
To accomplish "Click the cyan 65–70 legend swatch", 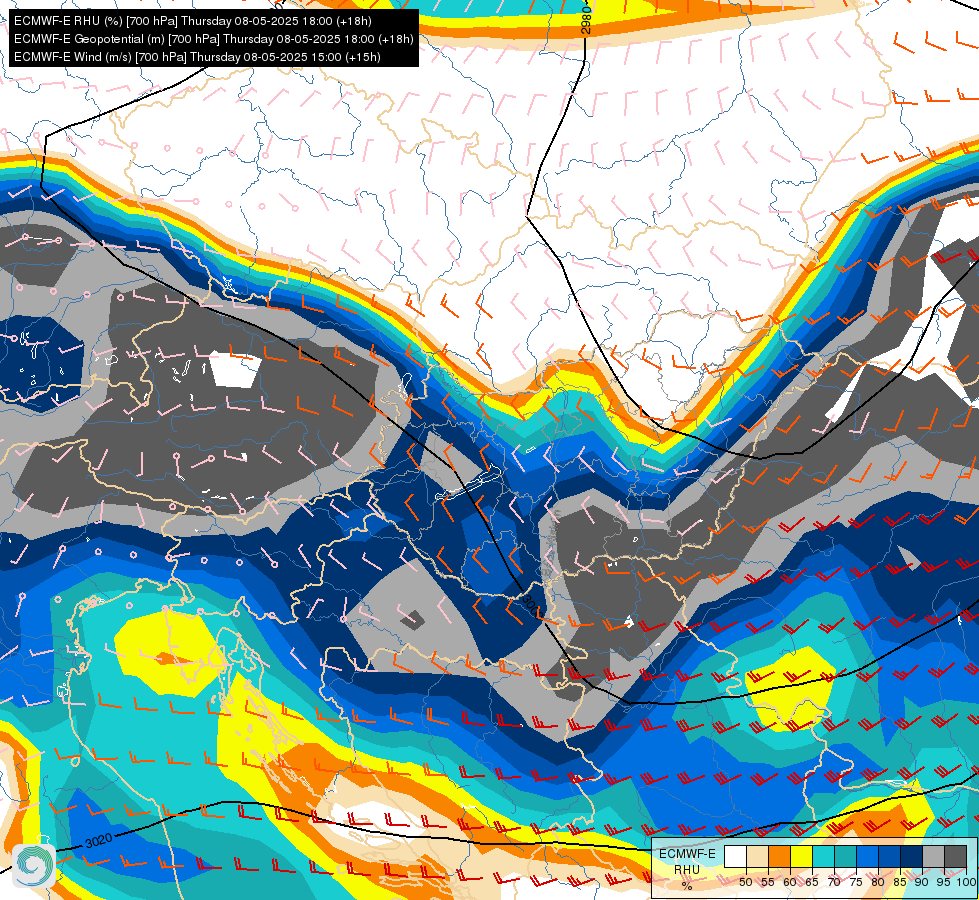I will coord(824,856).
